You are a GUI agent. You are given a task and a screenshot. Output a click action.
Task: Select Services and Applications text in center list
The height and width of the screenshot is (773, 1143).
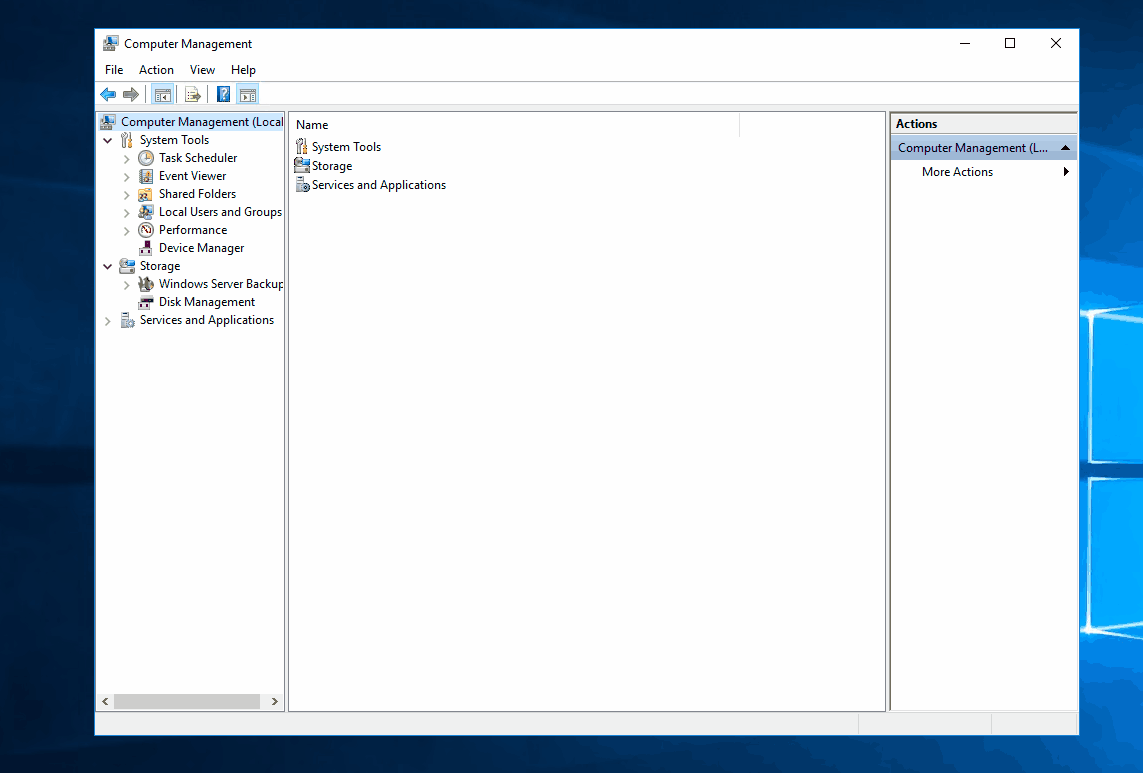pos(379,185)
